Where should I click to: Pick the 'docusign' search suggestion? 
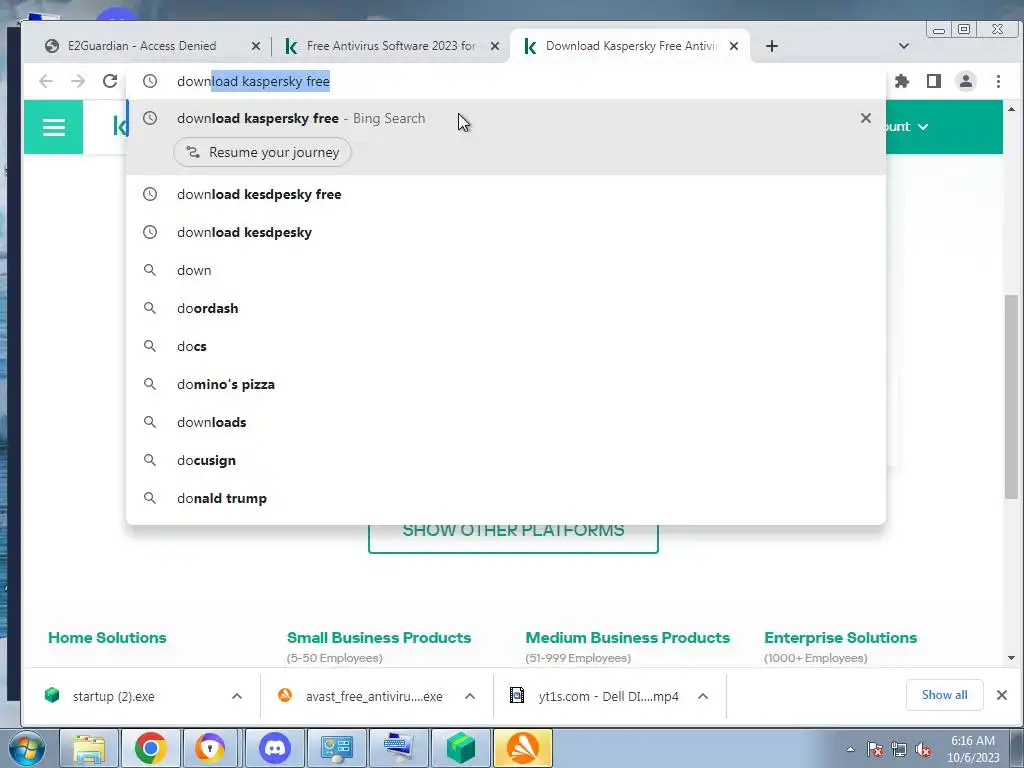click(x=506, y=460)
